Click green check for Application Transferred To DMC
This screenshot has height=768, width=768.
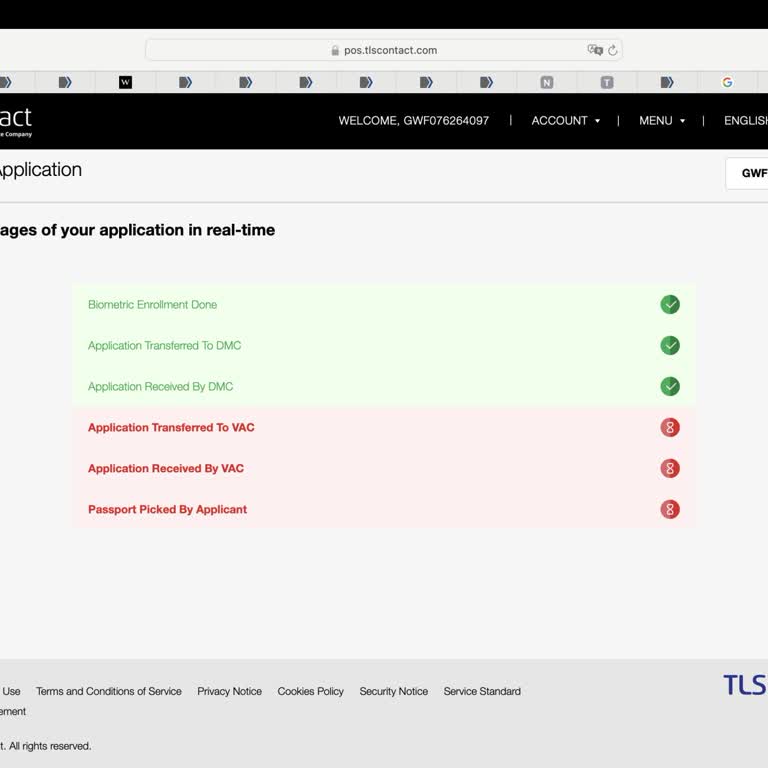click(x=670, y=345)
